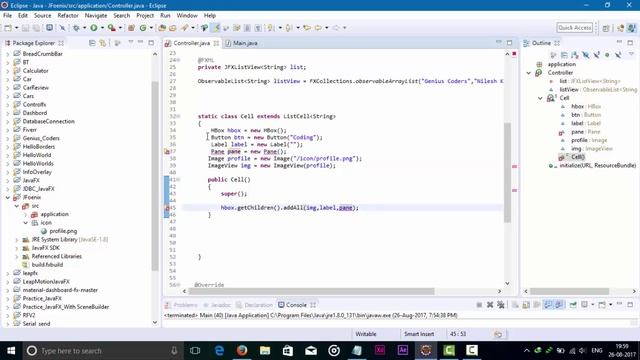Click the Save icon in the toolbar
The image size is (640, 360).
25,28
